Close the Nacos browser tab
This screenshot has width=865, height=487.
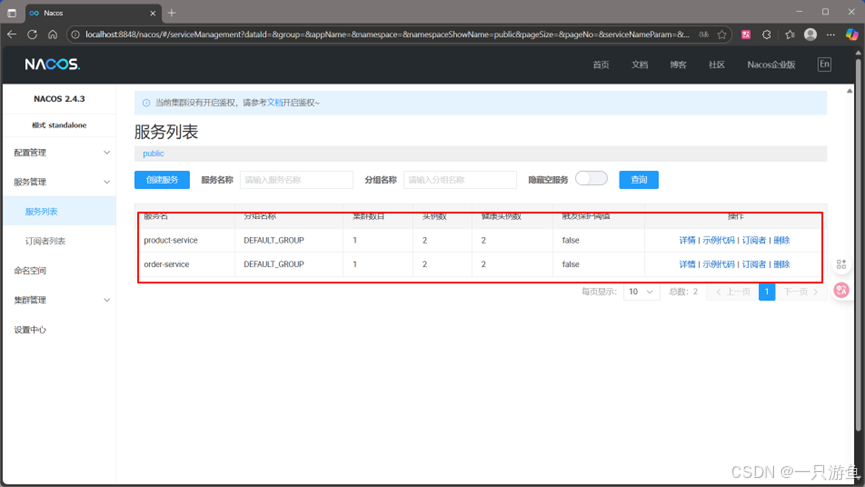point(153,13)
